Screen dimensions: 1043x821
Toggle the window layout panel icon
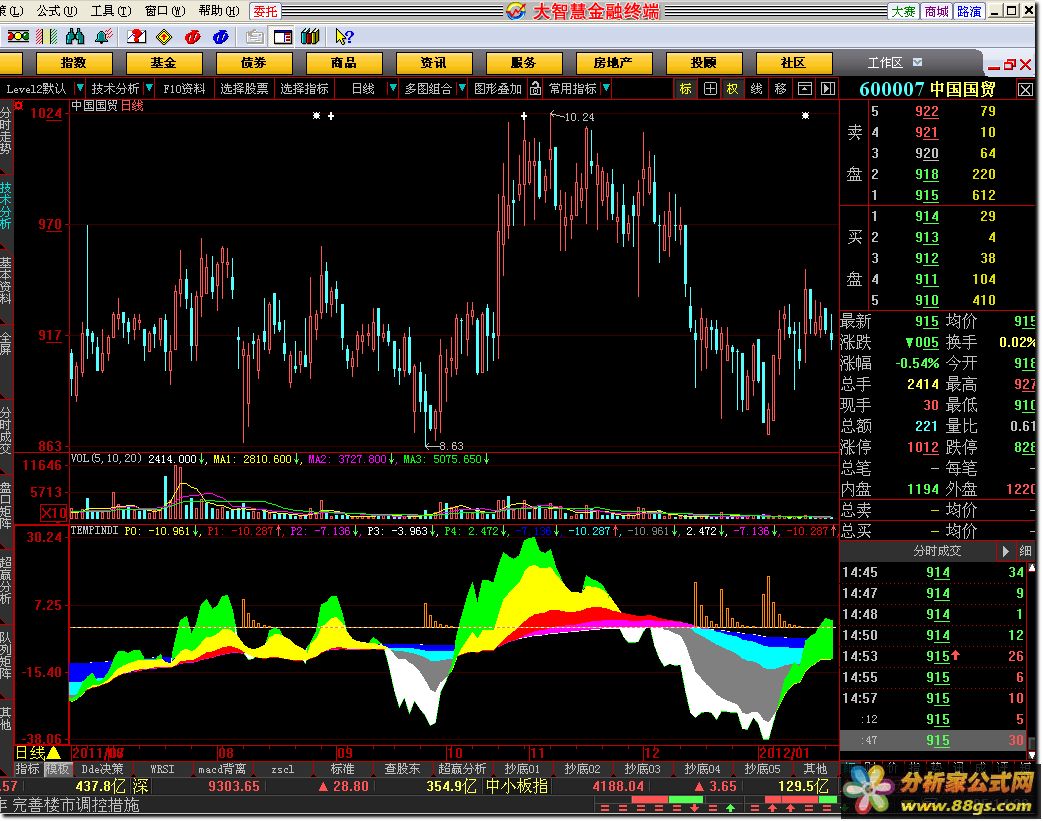283,37
